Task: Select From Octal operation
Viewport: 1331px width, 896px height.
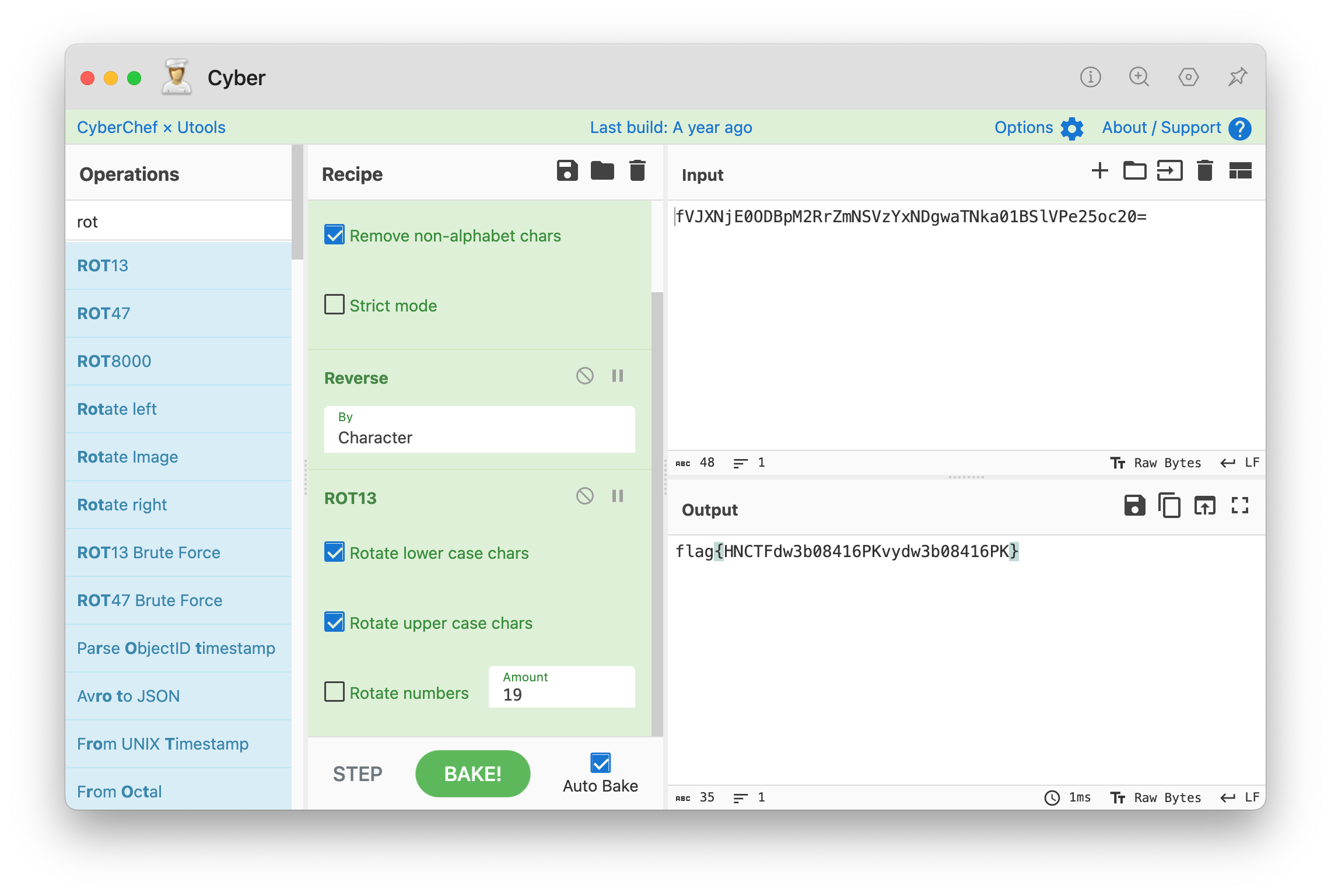Action: (178, 789)
